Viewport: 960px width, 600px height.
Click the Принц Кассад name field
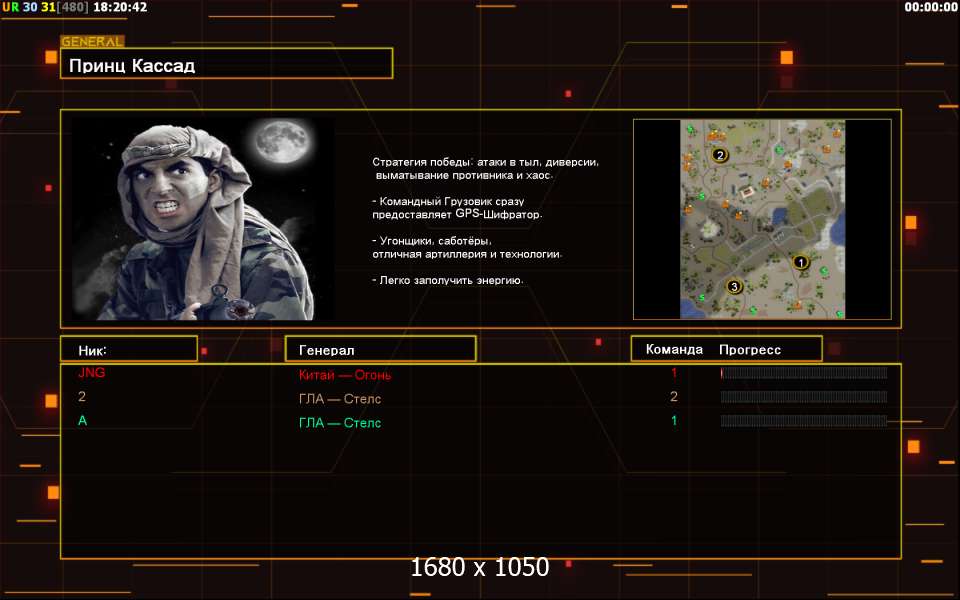click(x=226, y=65)
